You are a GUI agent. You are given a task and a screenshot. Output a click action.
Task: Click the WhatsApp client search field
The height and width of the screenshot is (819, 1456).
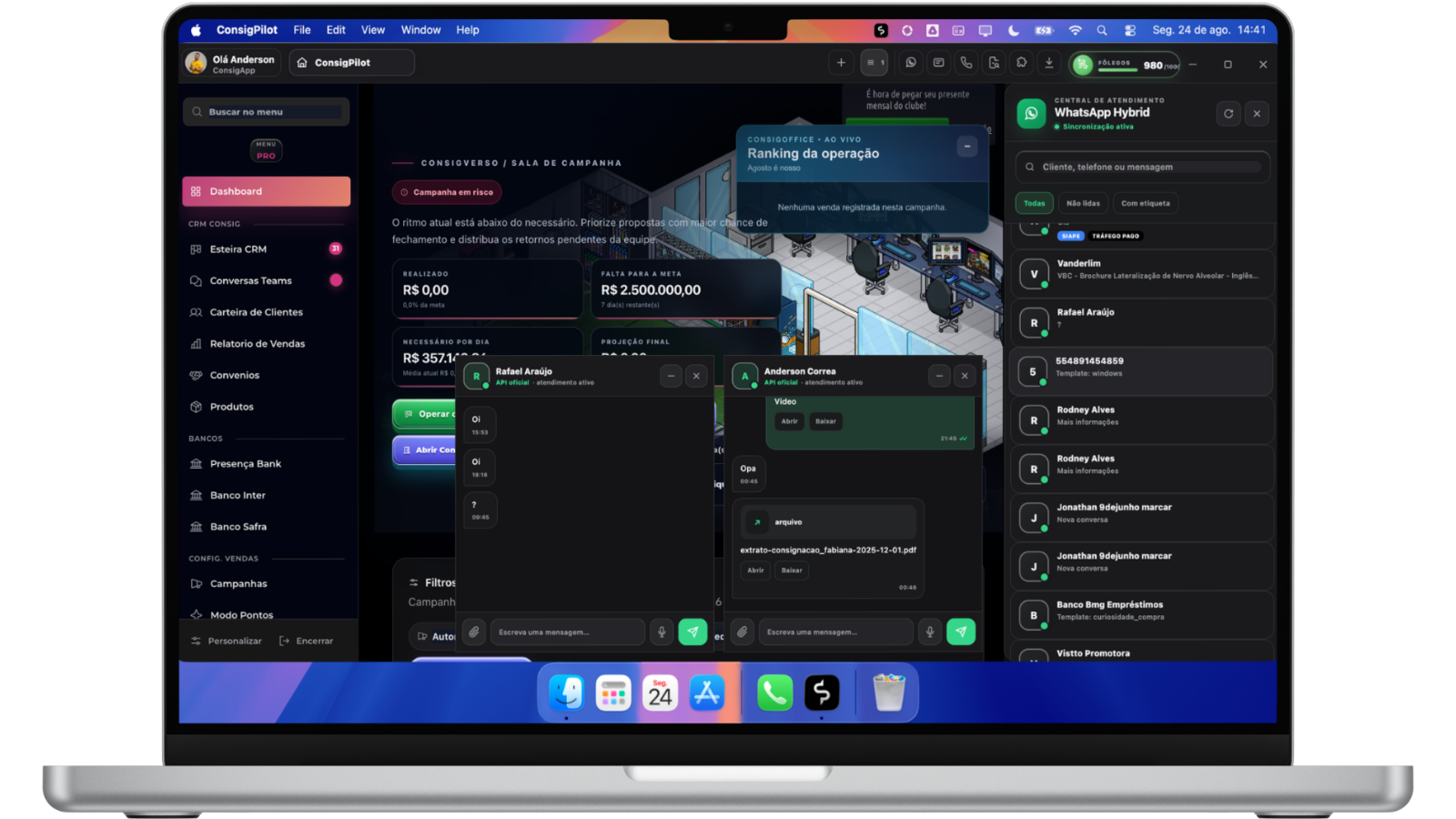(1142, 167)
